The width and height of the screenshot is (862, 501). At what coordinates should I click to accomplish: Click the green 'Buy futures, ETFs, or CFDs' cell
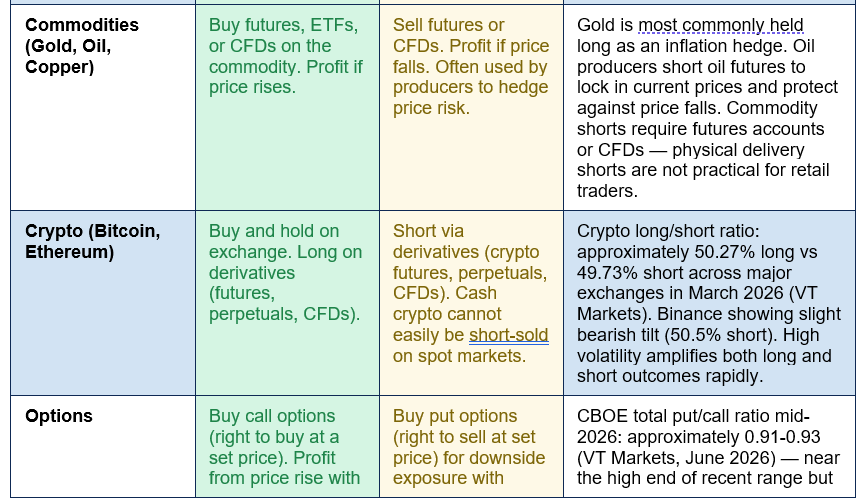(288, 108)
